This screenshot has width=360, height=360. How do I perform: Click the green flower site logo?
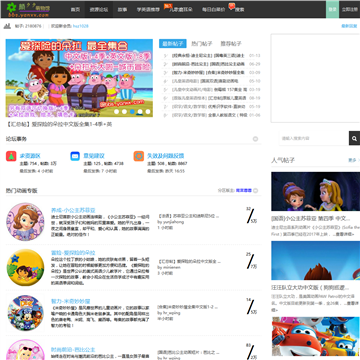point(11,7)
